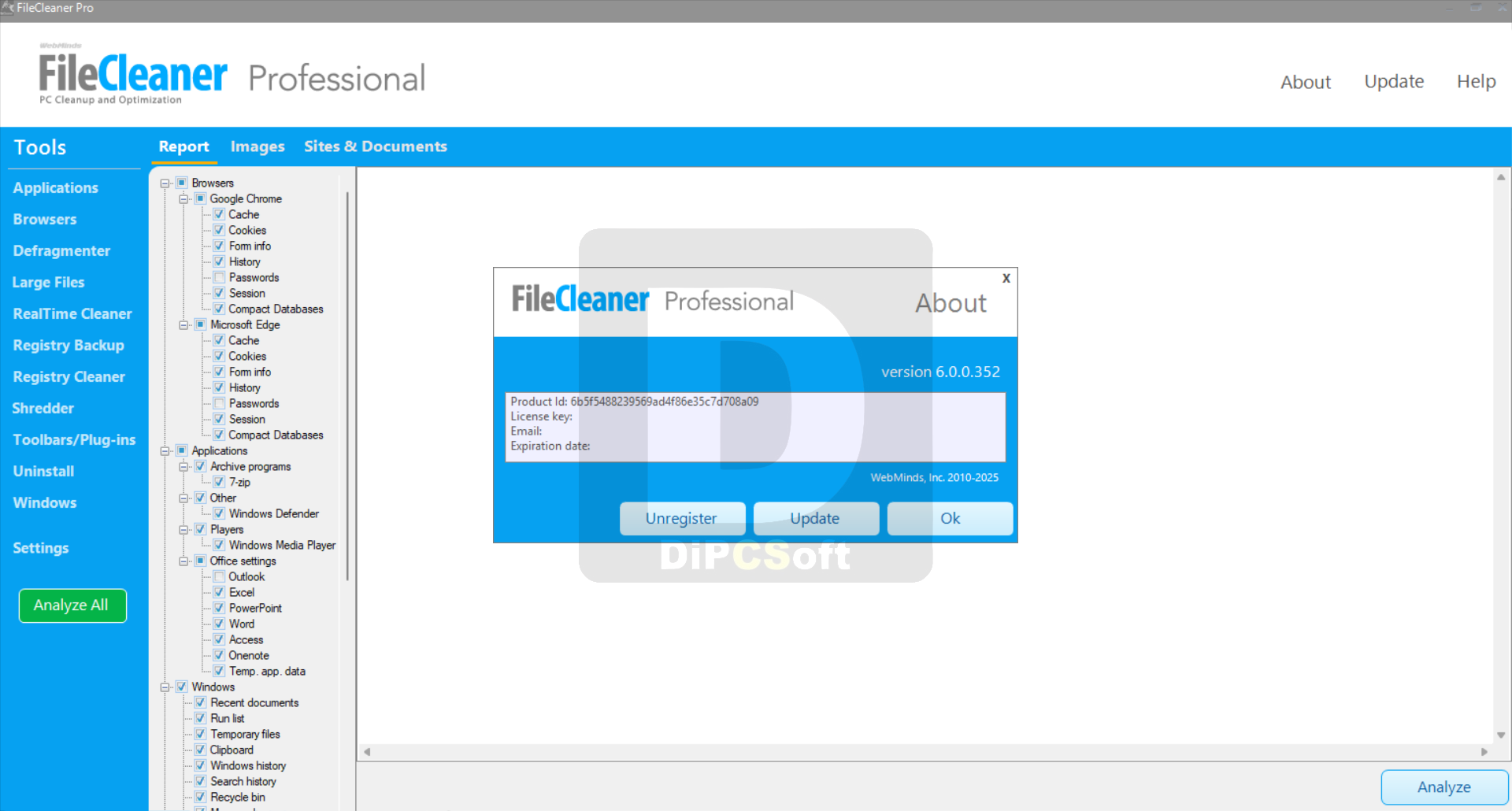Uncheck Google Chrome History checkbox
The width and height of the screenshot is (1512, 811).
point(219,262)
